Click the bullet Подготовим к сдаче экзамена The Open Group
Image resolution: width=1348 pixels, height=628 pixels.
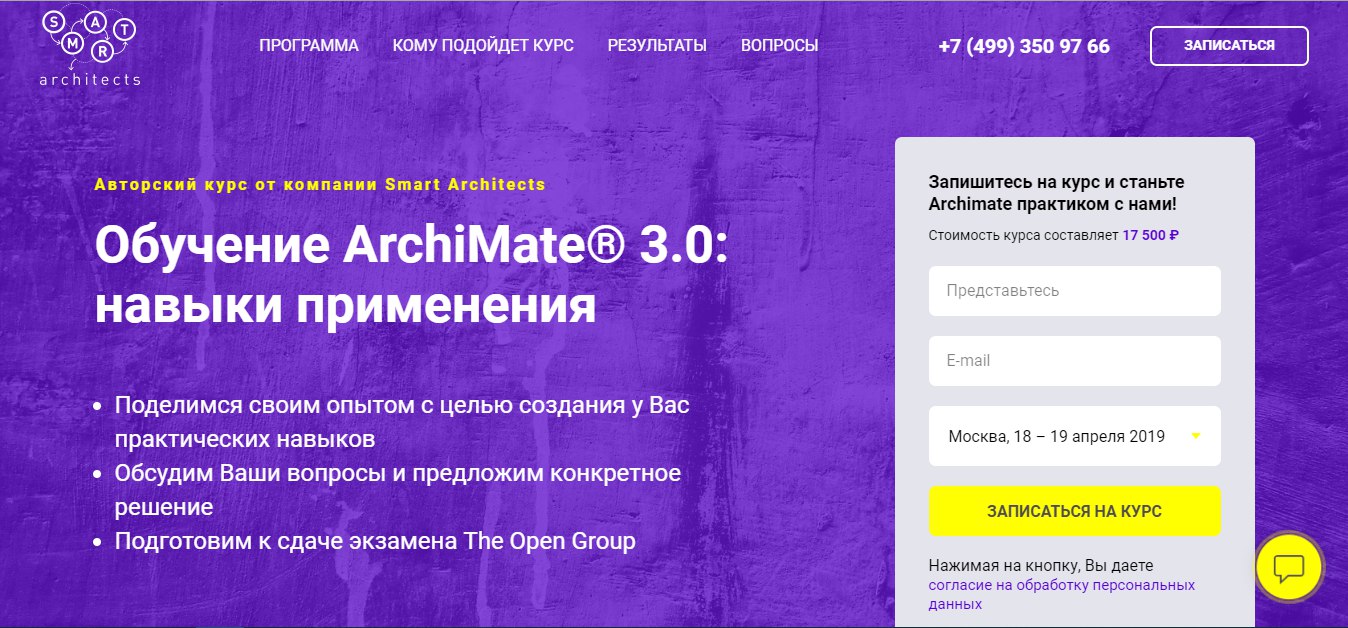pyautogui.click(x=375, y=541)
